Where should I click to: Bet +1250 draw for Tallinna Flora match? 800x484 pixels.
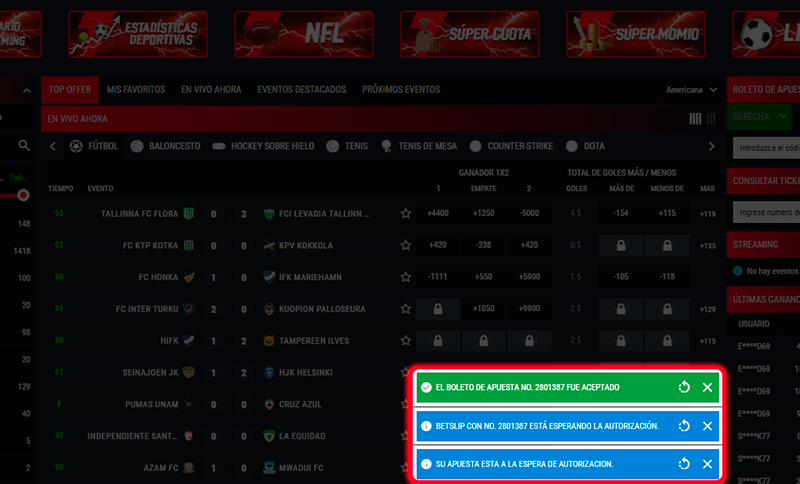click(483, 213)
